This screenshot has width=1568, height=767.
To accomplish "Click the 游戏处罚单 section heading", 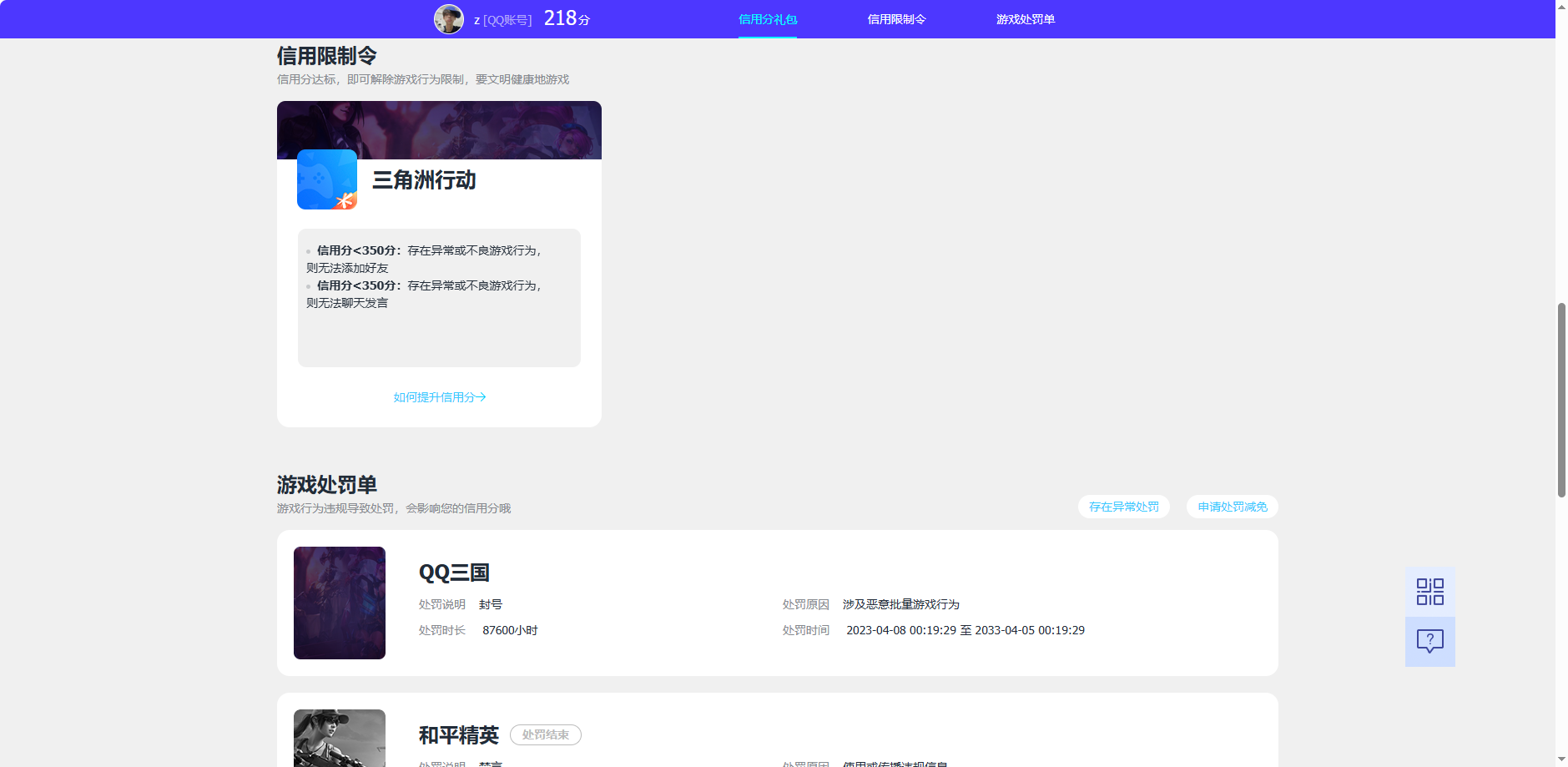I will click(327, 485).
